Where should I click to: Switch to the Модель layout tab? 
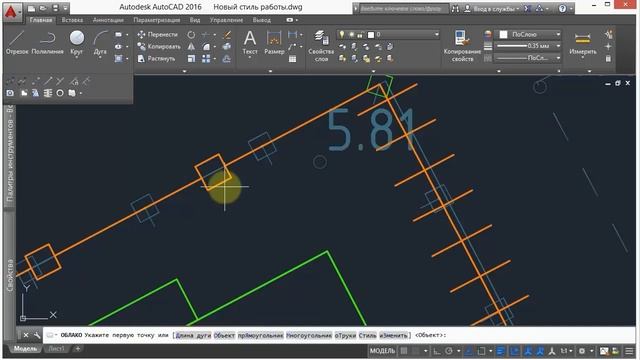click(25, 349)
